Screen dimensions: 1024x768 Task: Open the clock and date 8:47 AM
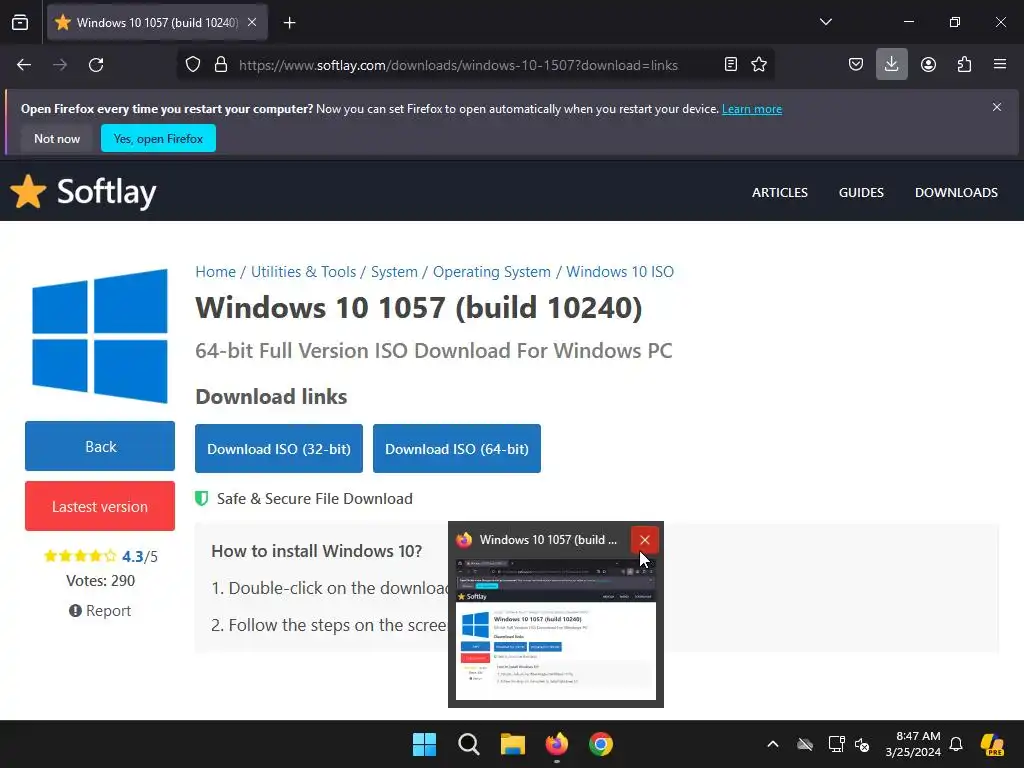point(913,744)
